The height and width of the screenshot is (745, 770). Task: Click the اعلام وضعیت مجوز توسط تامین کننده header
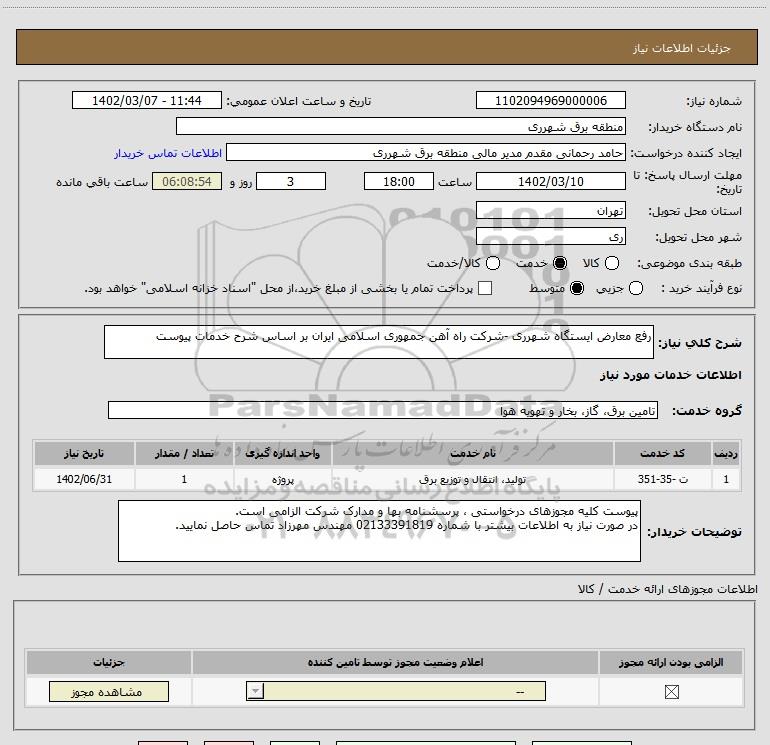tap(395, 662)
